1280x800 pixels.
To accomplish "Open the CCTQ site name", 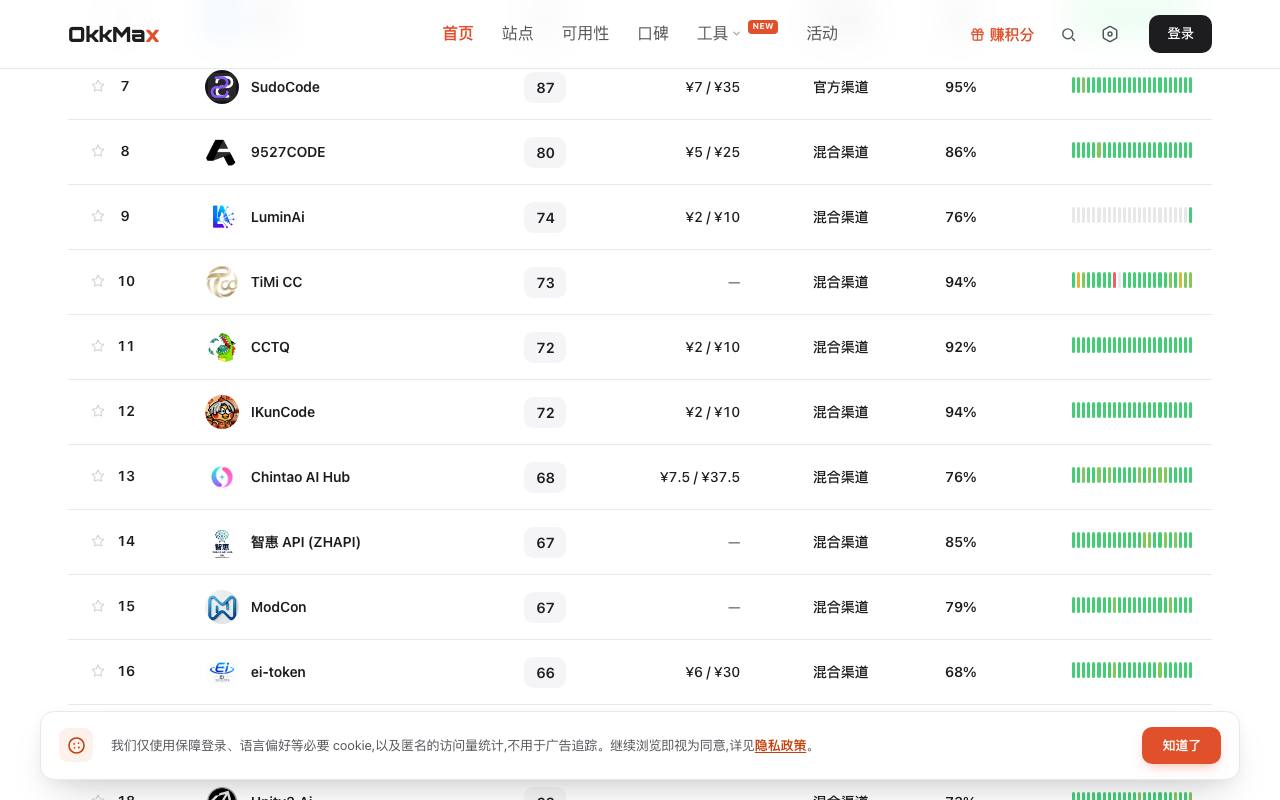I will [270, 347].
